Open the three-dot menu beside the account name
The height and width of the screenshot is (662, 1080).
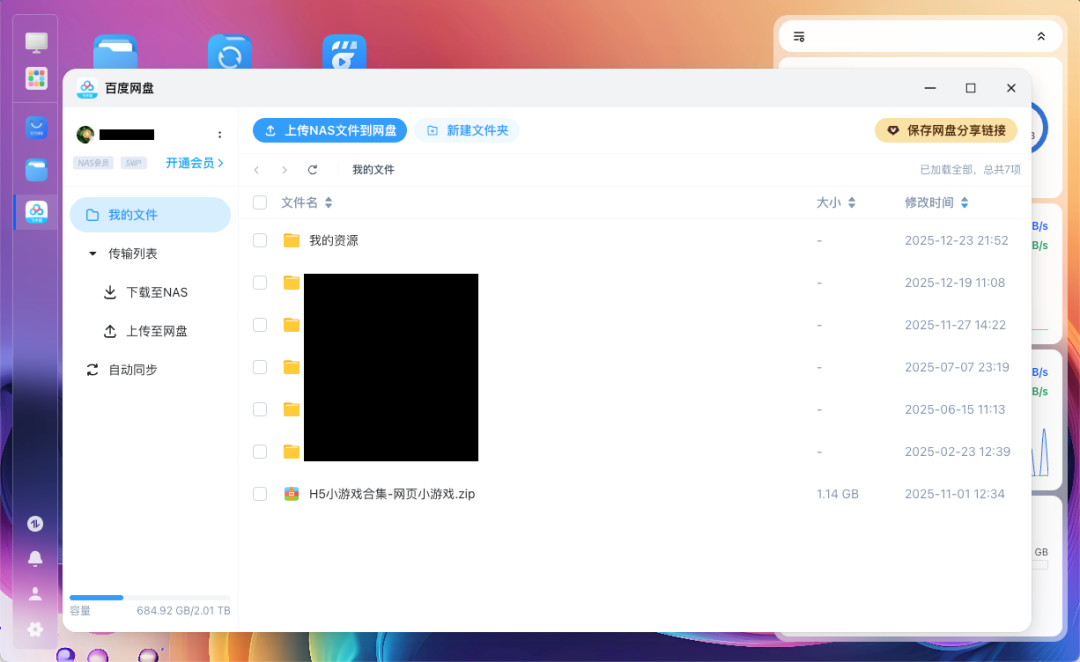220,134
